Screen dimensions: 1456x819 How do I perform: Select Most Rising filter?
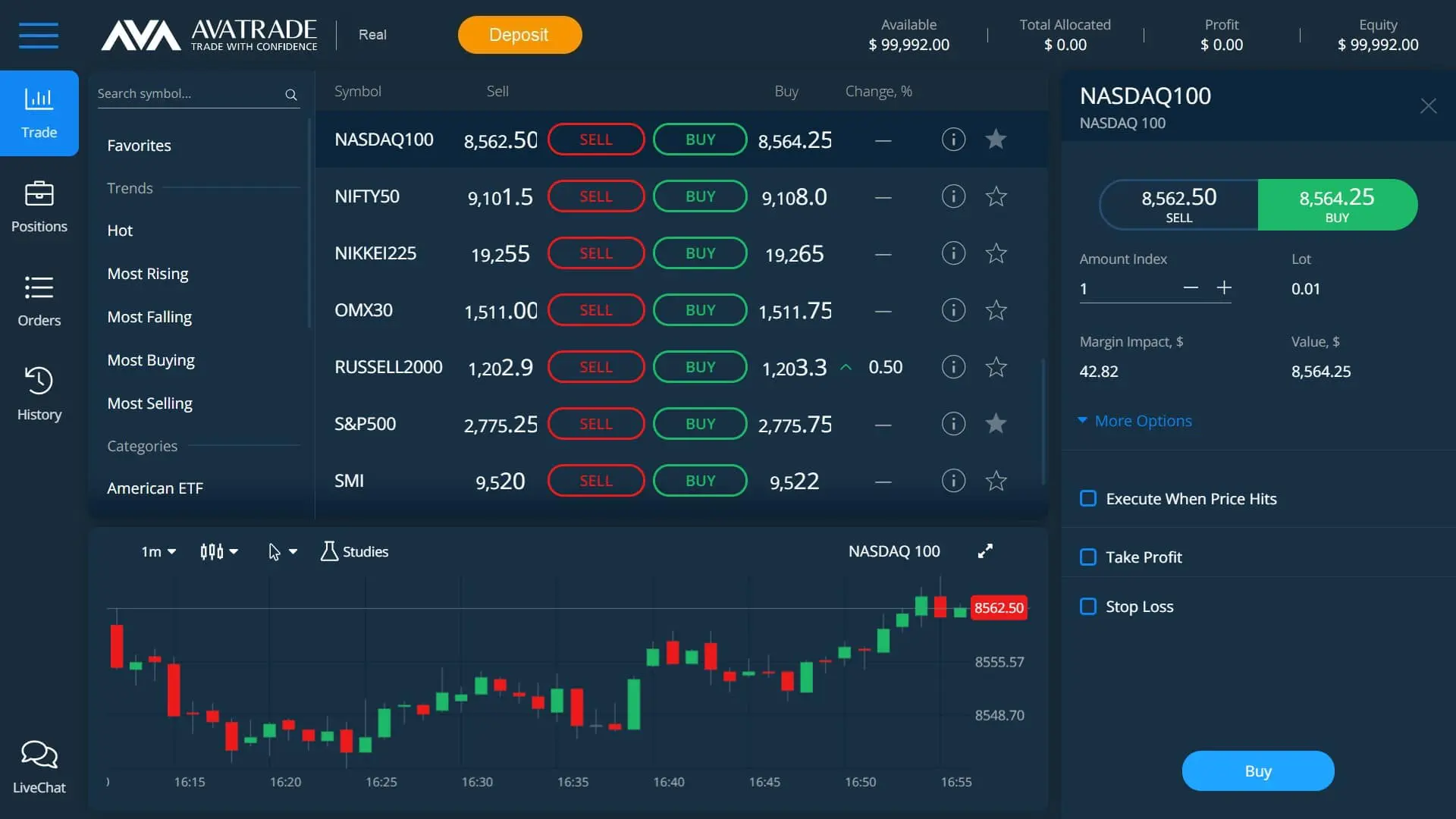pos(148,274)
